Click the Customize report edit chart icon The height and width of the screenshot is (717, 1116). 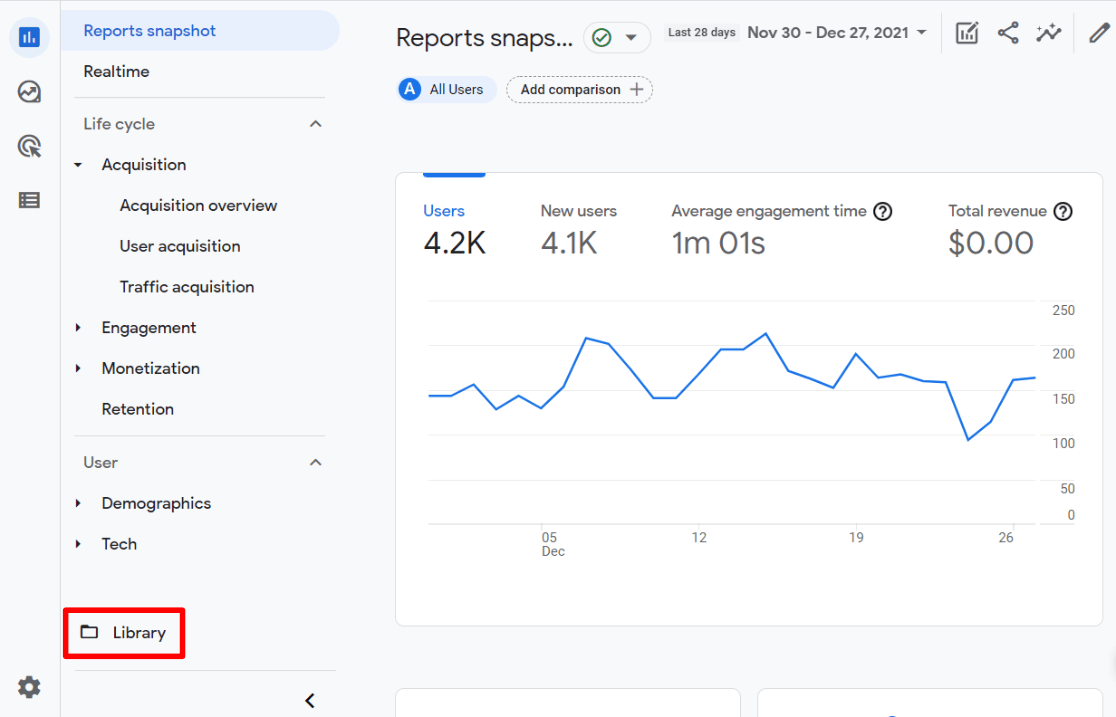966,33
